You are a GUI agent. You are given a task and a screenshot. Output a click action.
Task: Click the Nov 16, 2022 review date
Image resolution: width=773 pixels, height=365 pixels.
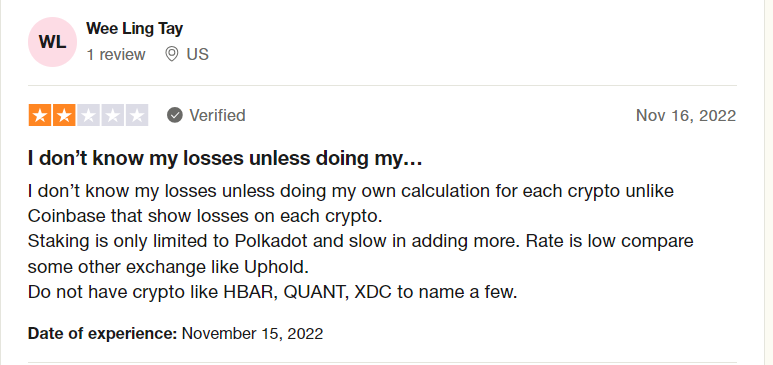pyautogui.click(x=686, y=115)
